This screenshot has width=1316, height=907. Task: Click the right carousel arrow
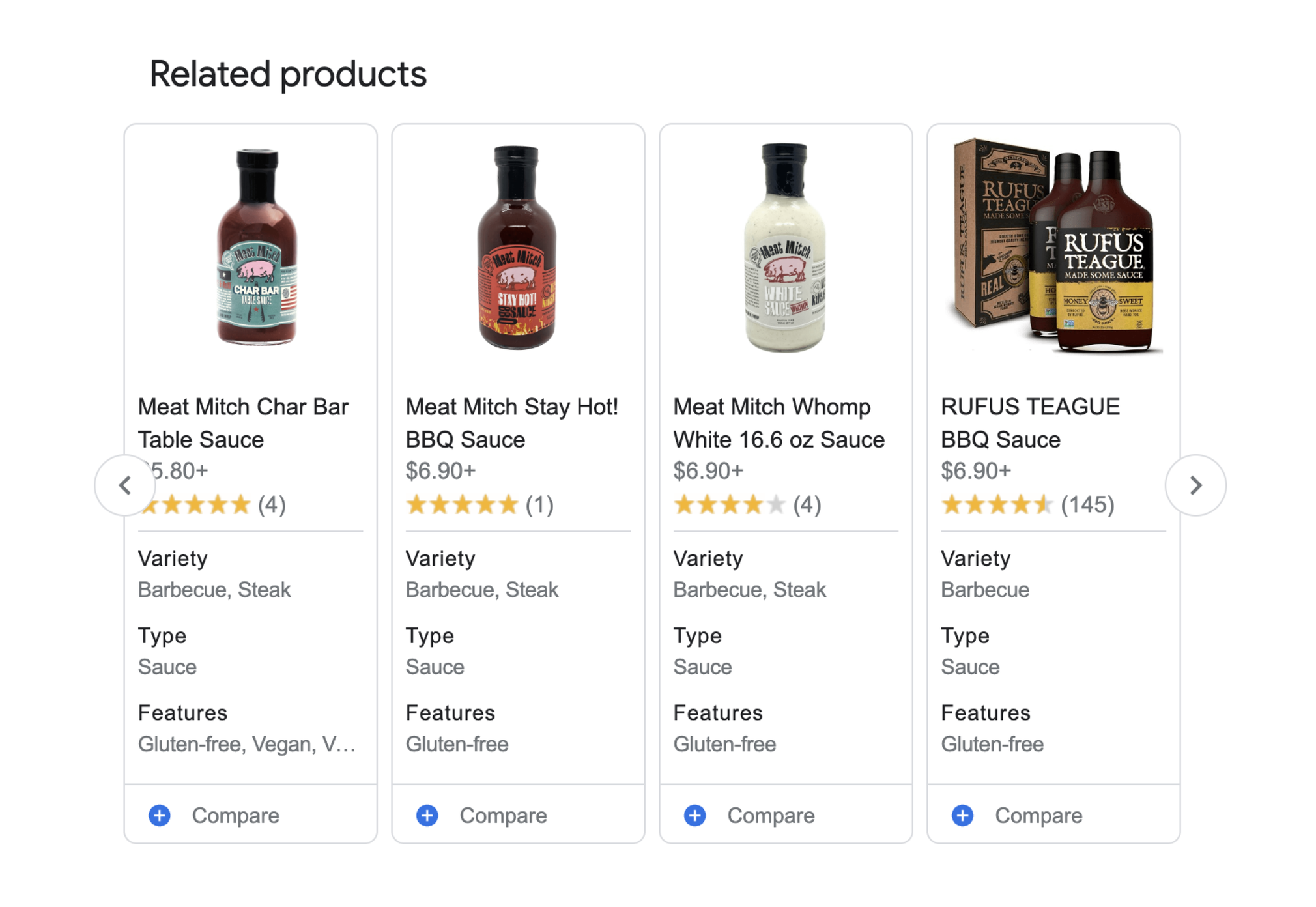click(1196, 485)
